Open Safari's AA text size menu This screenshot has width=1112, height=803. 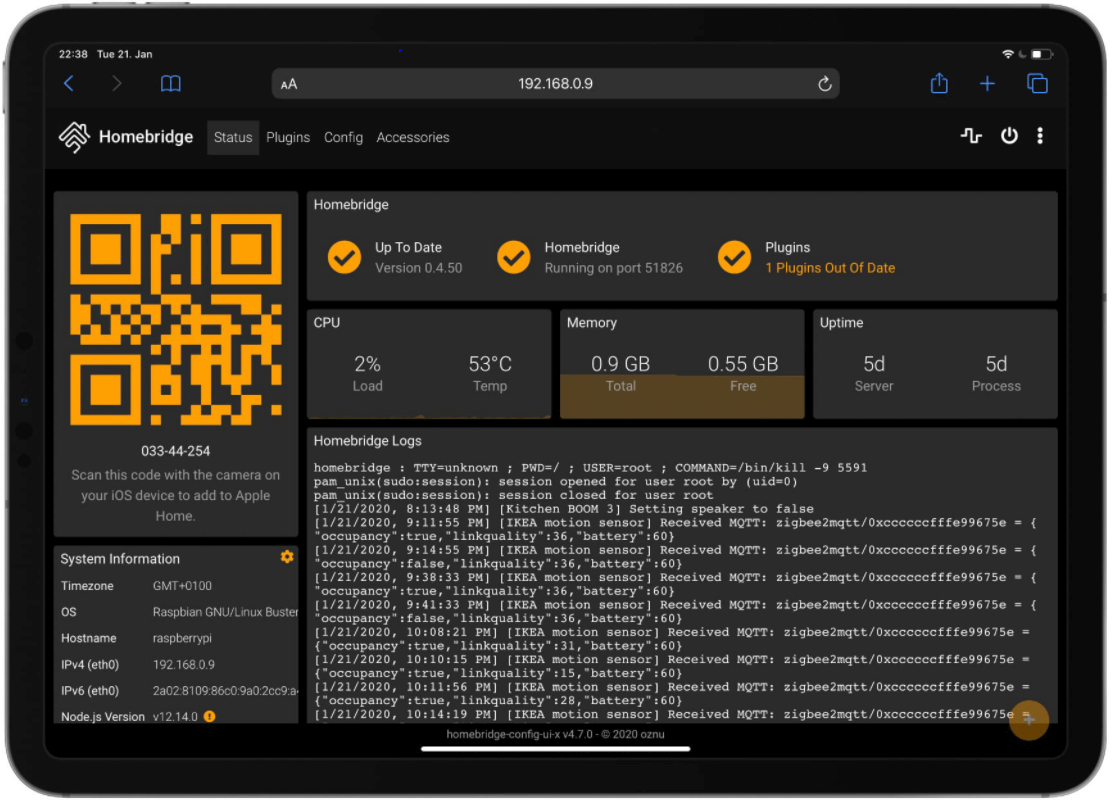[x=289, y=84]
